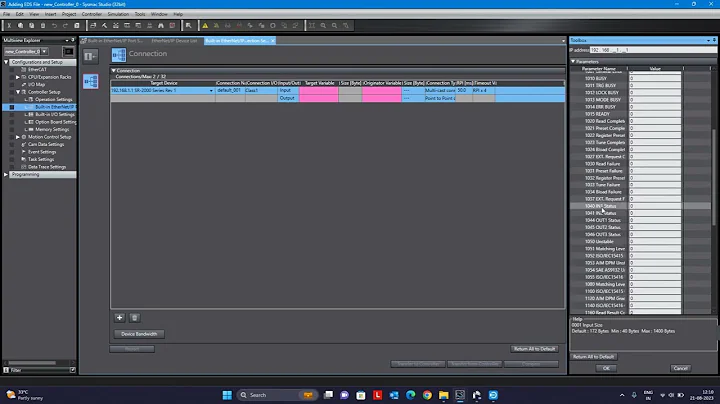Screen dimensions: 720x404
Task: Click the Build hammer toolbar icon
Action: [x=104, y=26]
